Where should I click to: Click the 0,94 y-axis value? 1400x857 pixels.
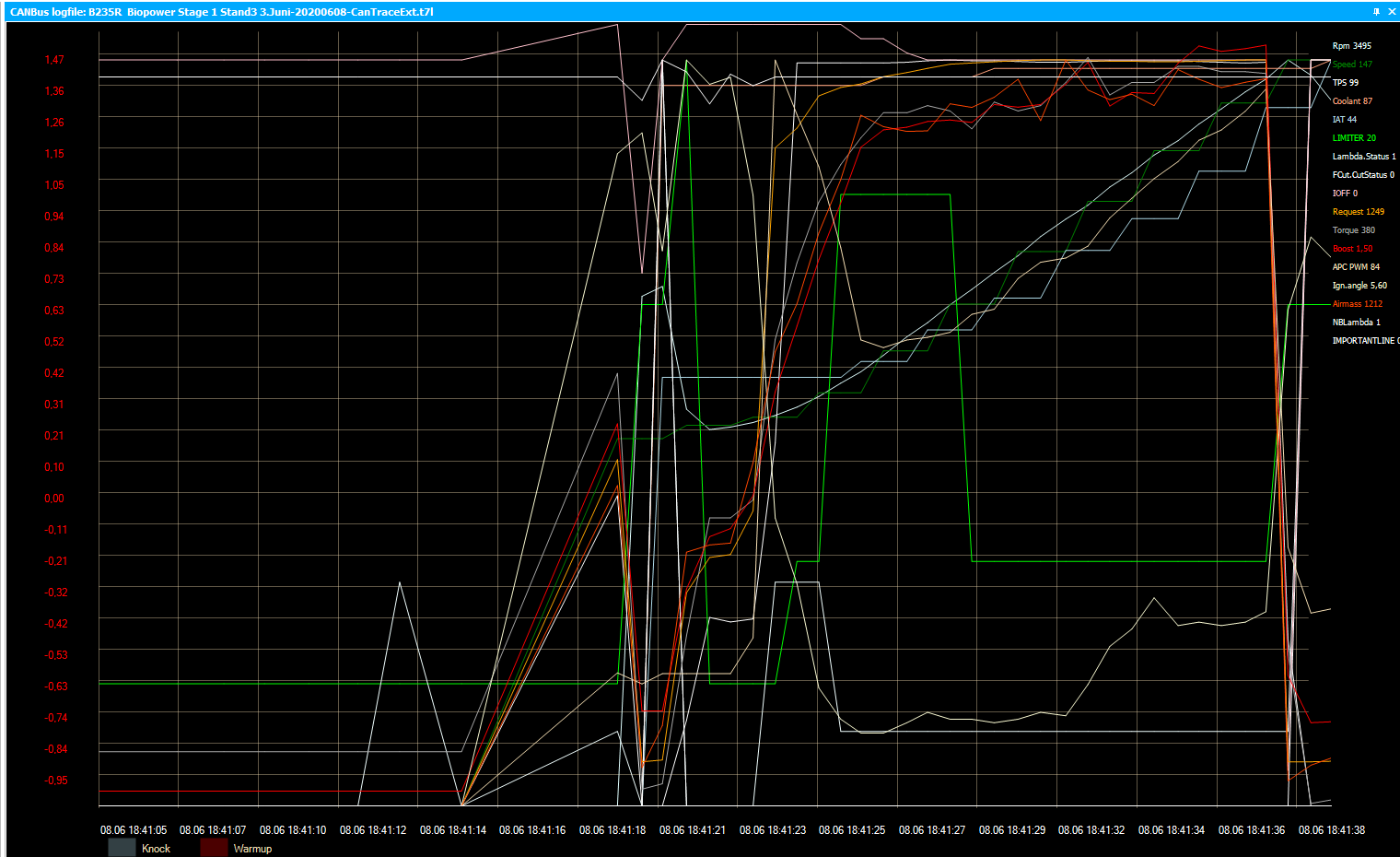coord(54,217)
